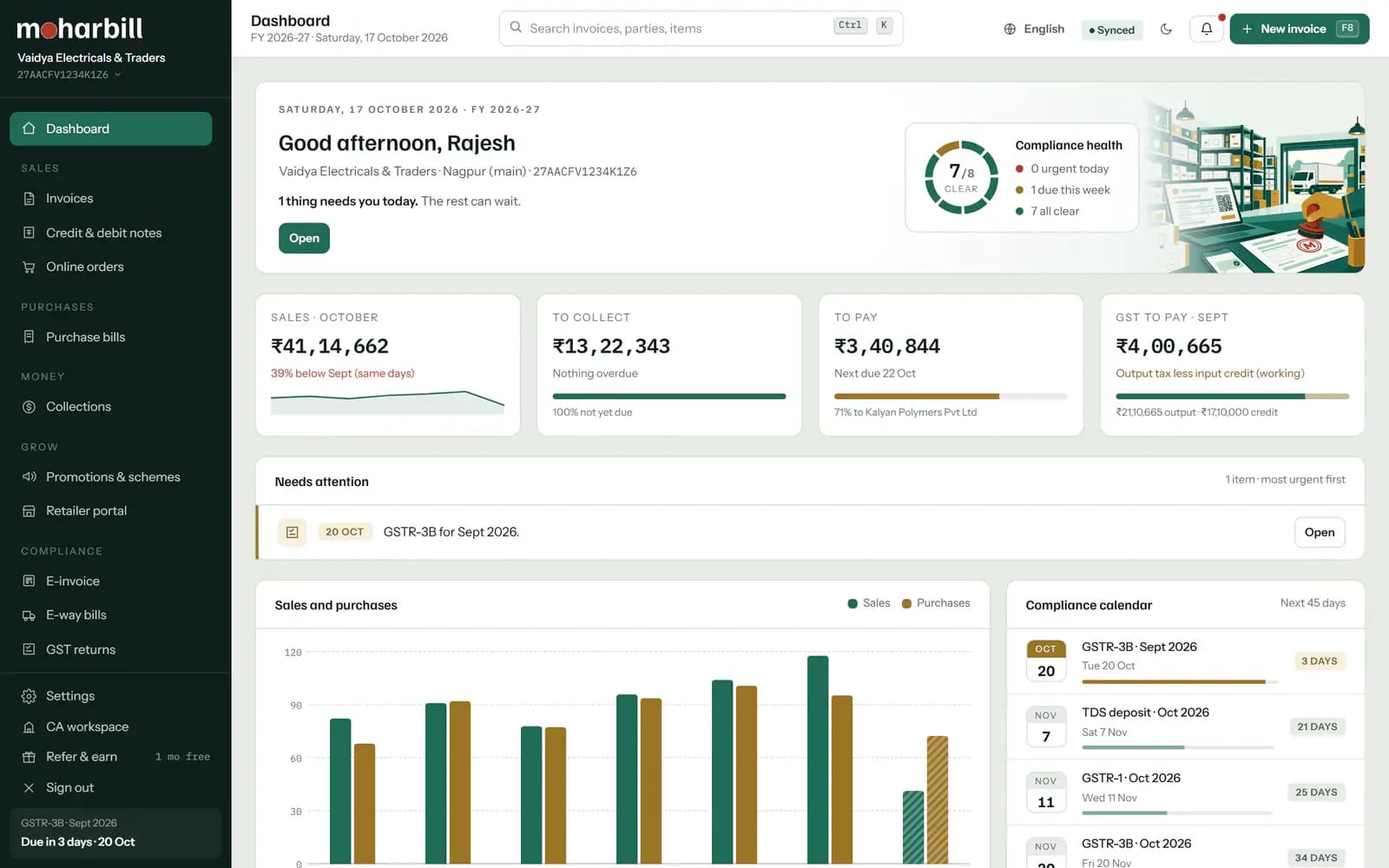
Task: Open Settings from the sidebar
Action: 110,696
